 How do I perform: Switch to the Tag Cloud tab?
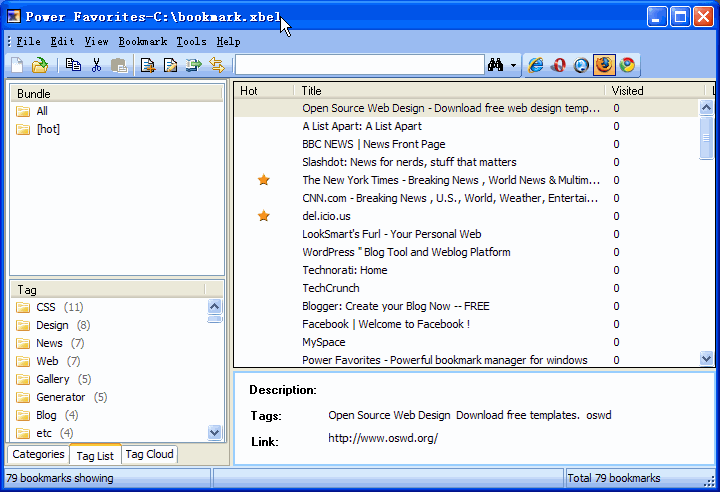[149, 454]
